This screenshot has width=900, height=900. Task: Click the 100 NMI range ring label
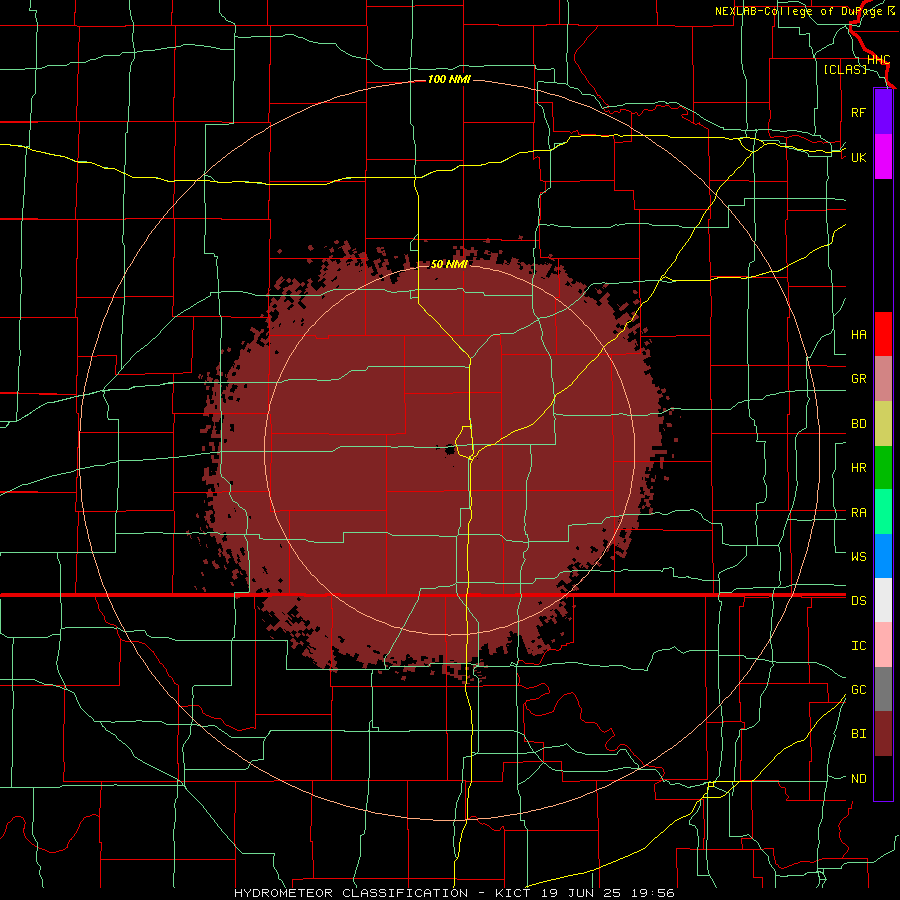pyautogui.click(x=449, y=79)
